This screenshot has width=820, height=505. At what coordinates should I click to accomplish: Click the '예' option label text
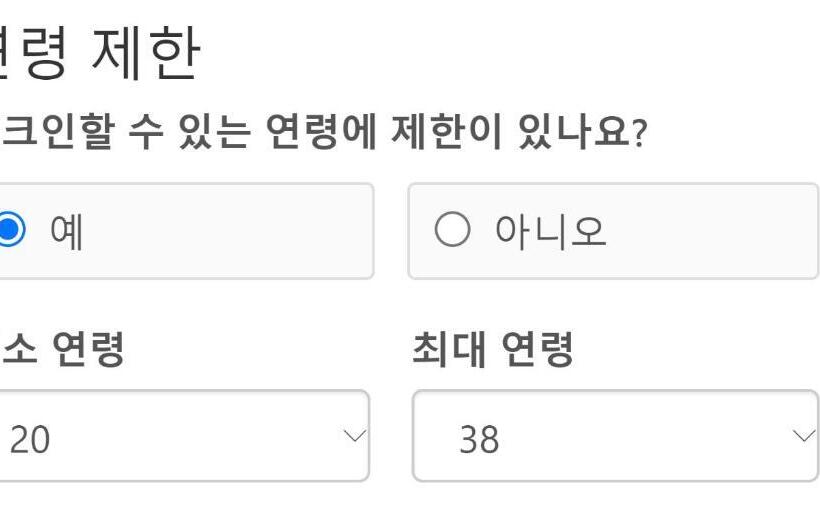click(x=67, y=231)
